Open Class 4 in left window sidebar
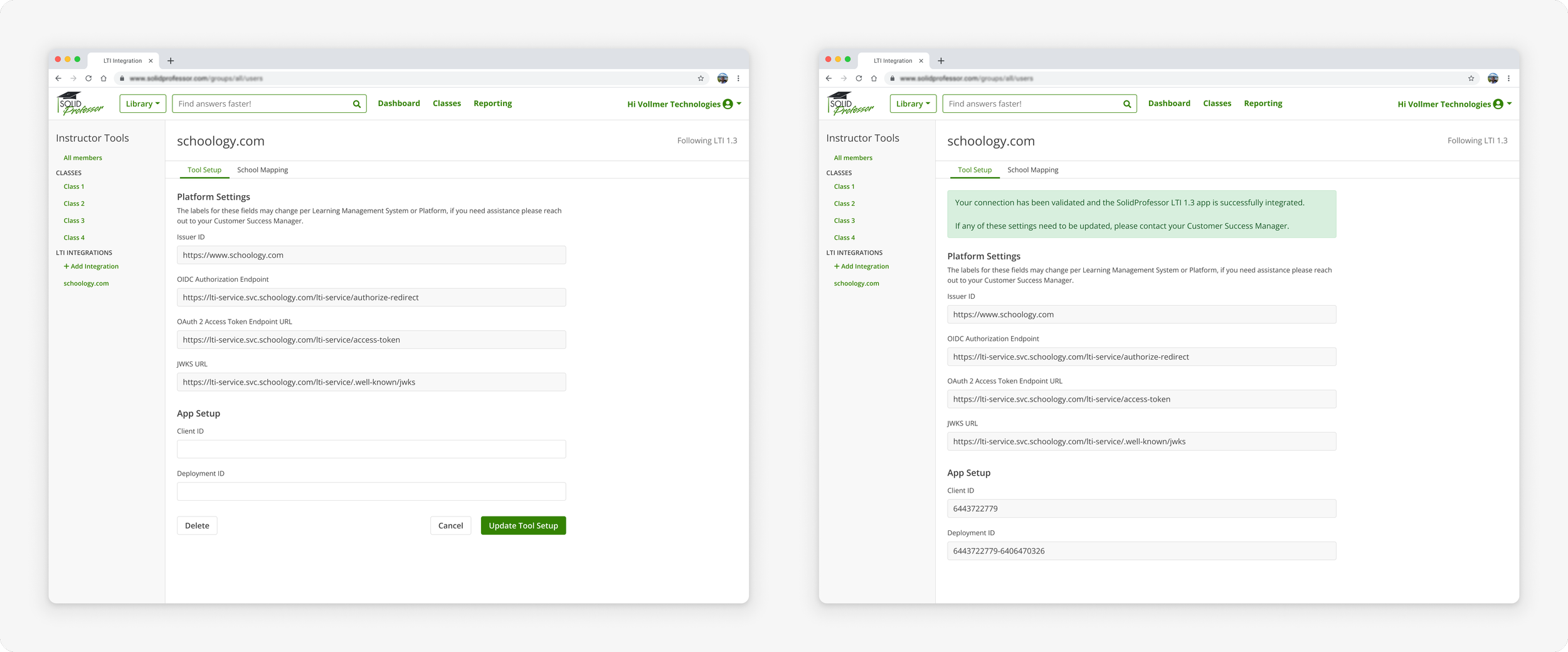1568x652 pixels. 74,238
